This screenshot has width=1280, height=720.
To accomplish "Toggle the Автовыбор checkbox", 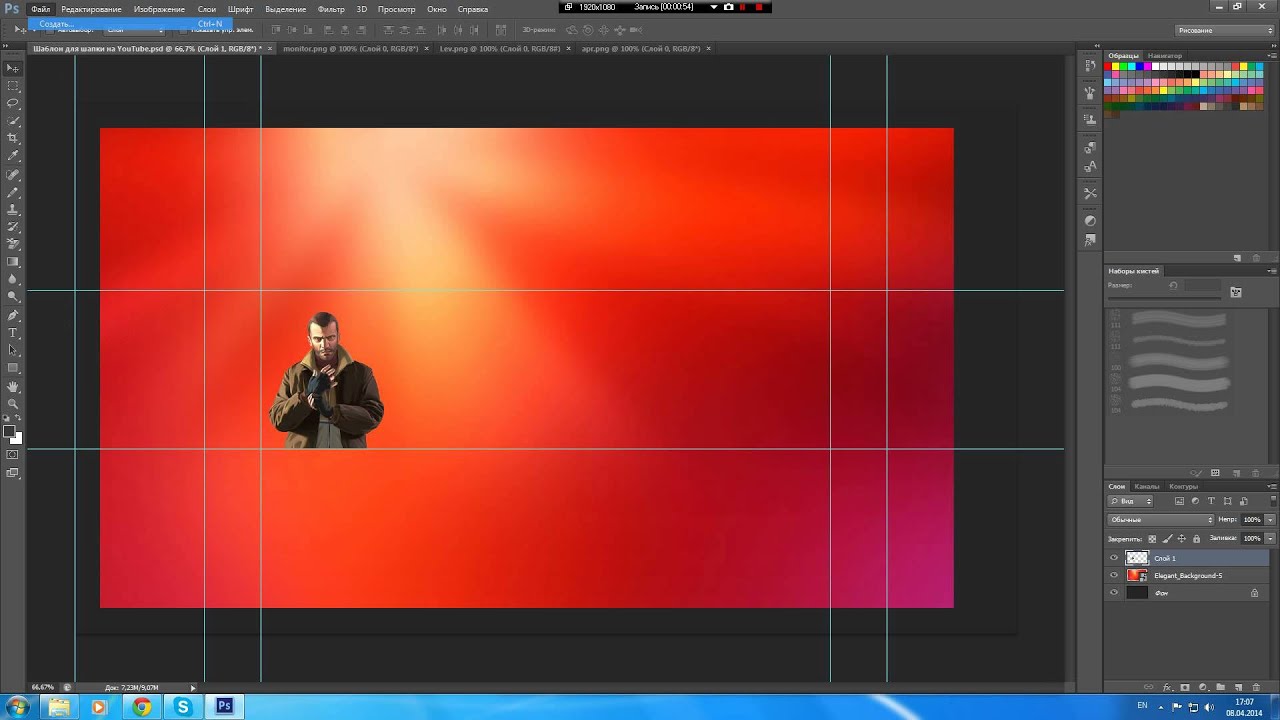I will tap(48, 30).
